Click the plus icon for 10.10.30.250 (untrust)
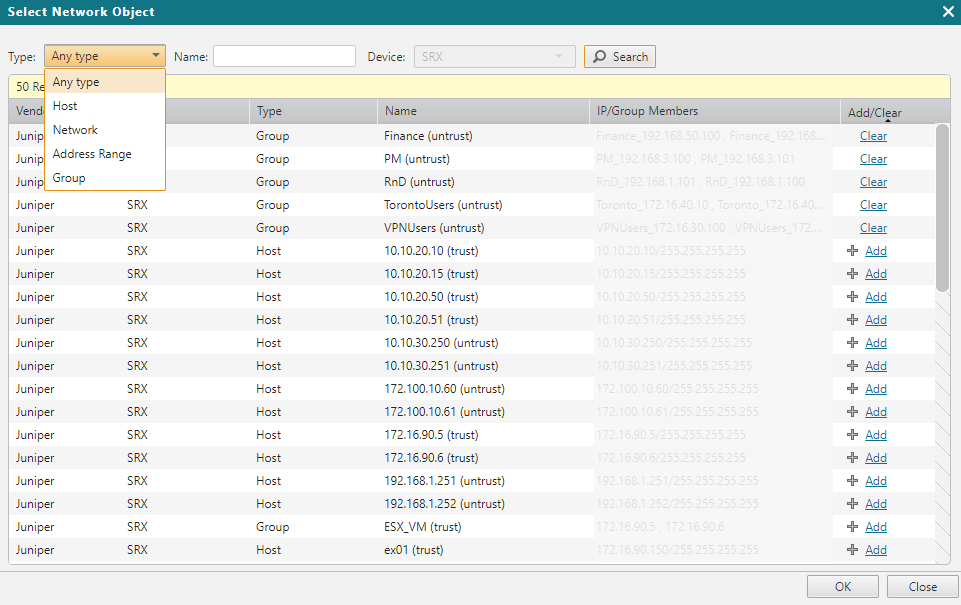Screen dimensions: 961x605 [852, 343]
